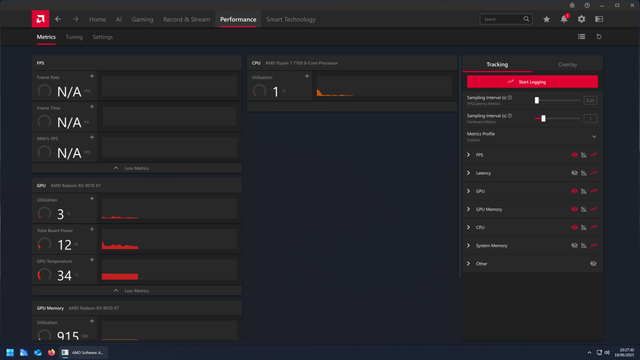Image resolution: width=640 pixels, height=360 pixels.
Task: Reset metrics with the reset arrow icon
Action: tap(599, 37)
